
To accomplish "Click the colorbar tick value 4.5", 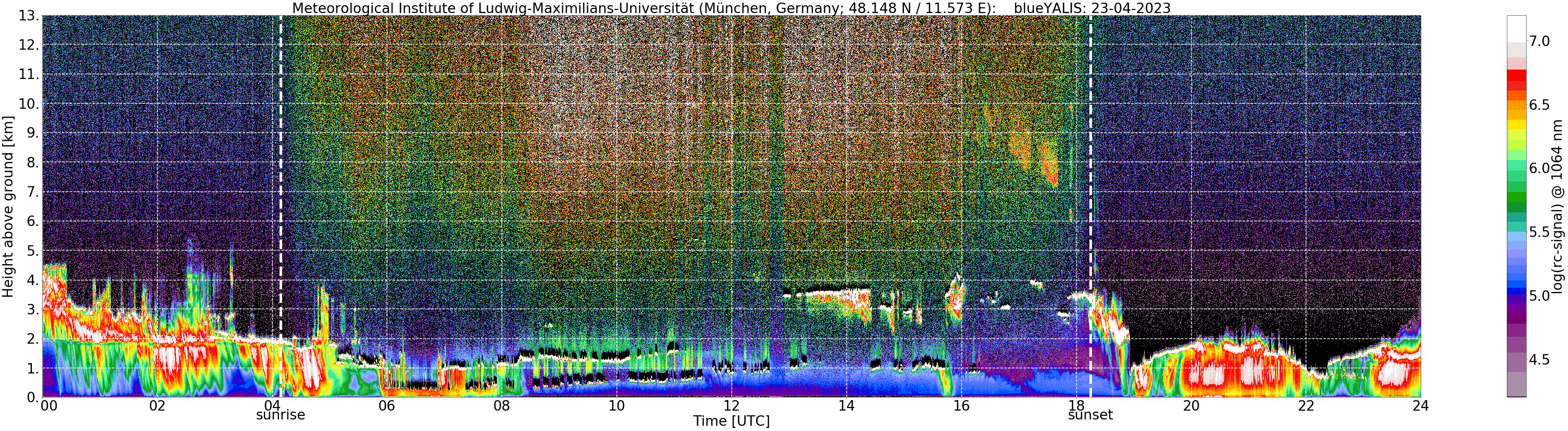I will coord(1539,360).
